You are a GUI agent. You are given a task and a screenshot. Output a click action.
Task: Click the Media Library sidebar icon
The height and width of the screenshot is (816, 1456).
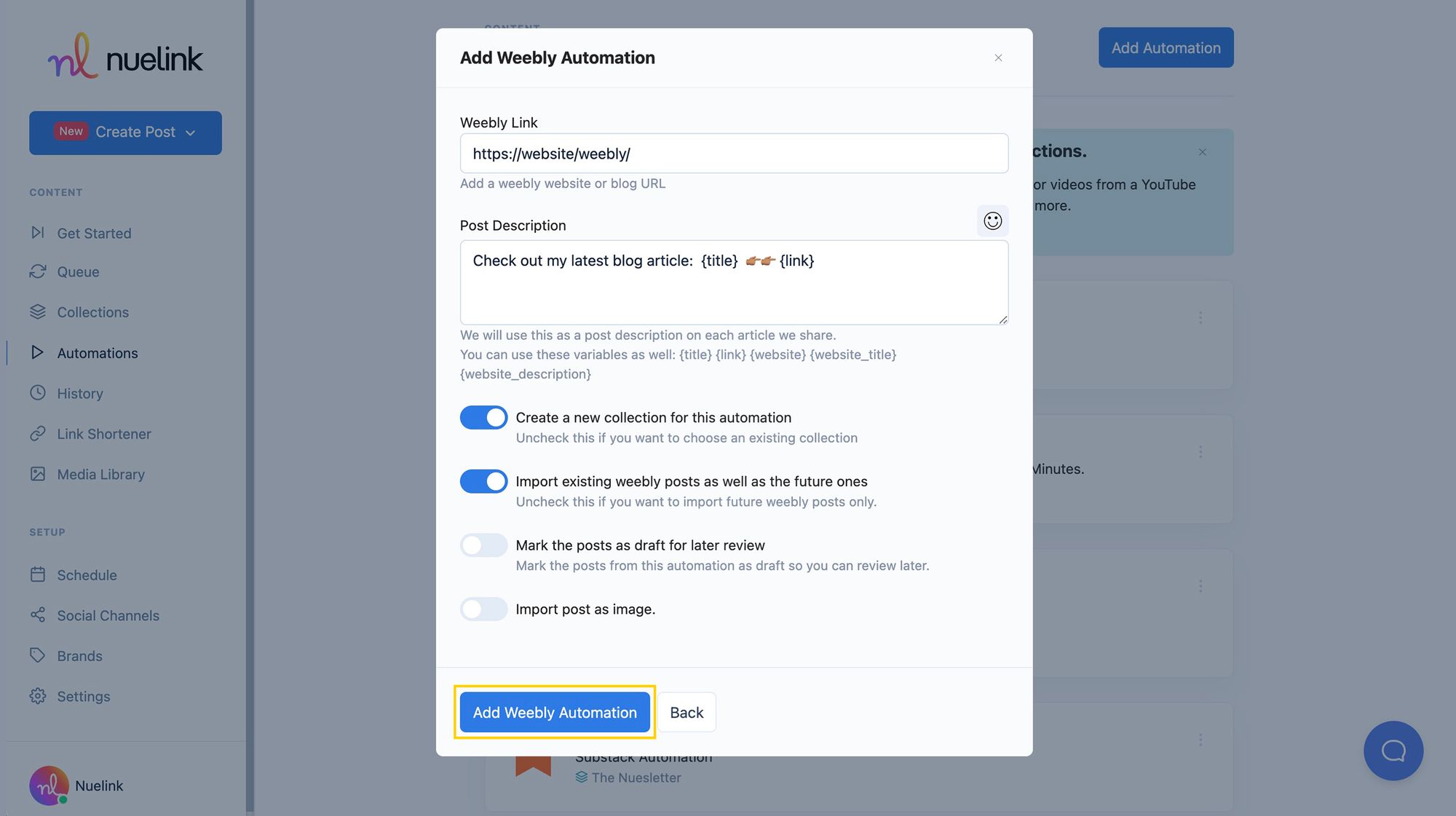pyautogui.click(x=36, y=473)
